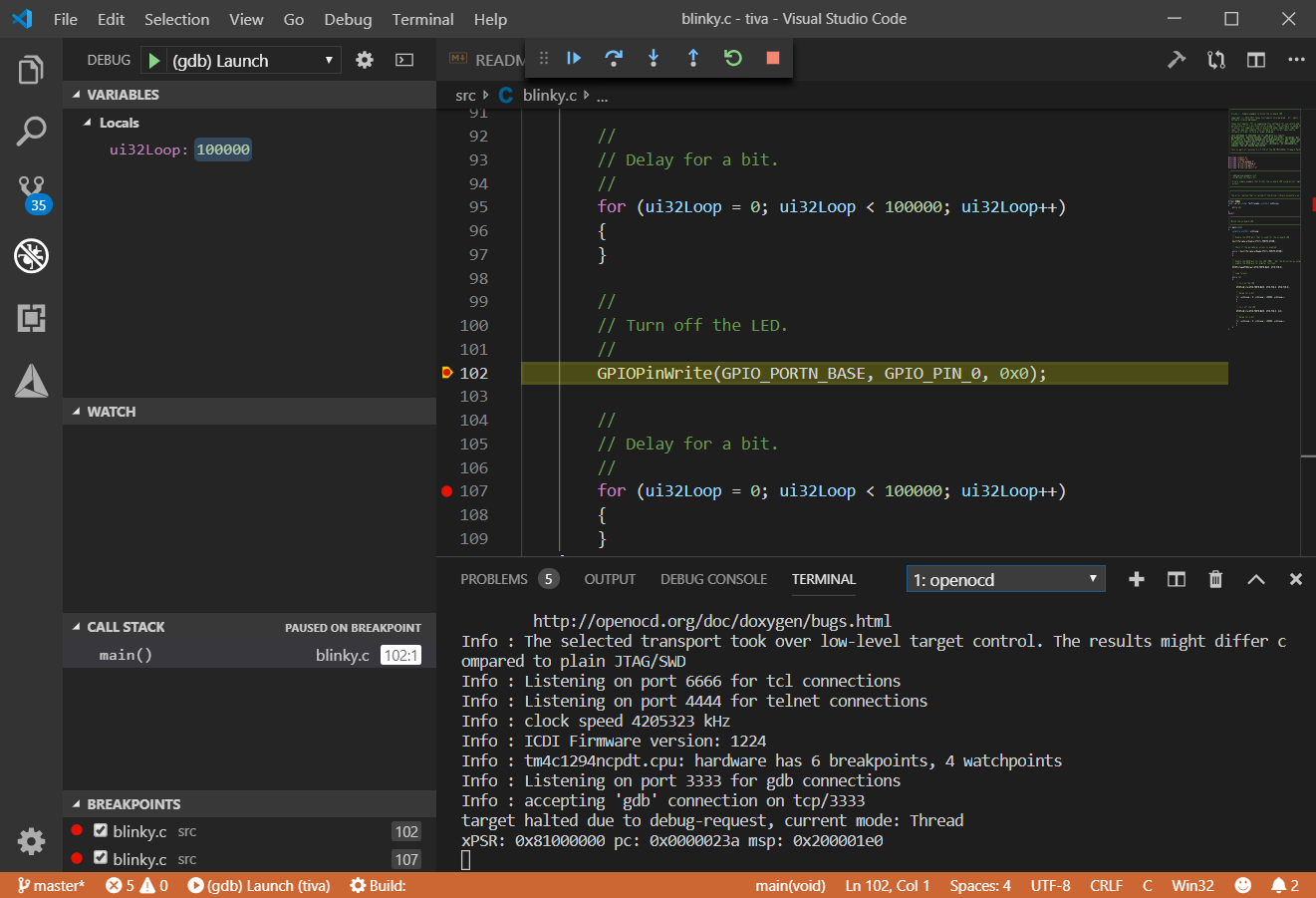1316x898 pixels.
Task: Open launch.json with the debug gear icon
Action: click(x=365, y=60)
